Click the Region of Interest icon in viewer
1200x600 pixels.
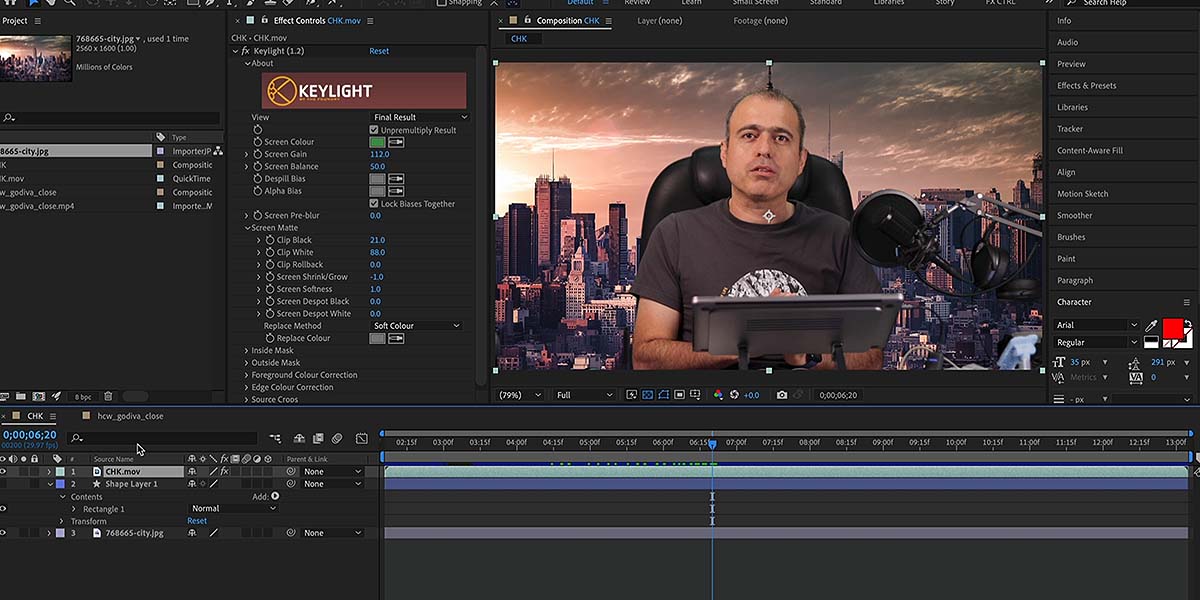point(679,395)
